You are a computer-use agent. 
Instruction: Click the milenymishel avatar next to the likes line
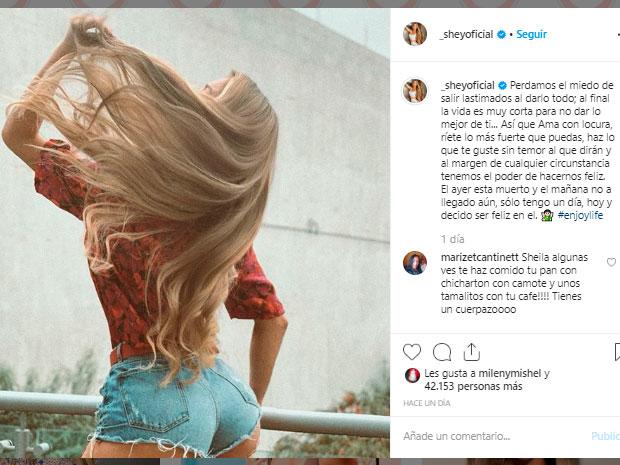tap(412, 375)
